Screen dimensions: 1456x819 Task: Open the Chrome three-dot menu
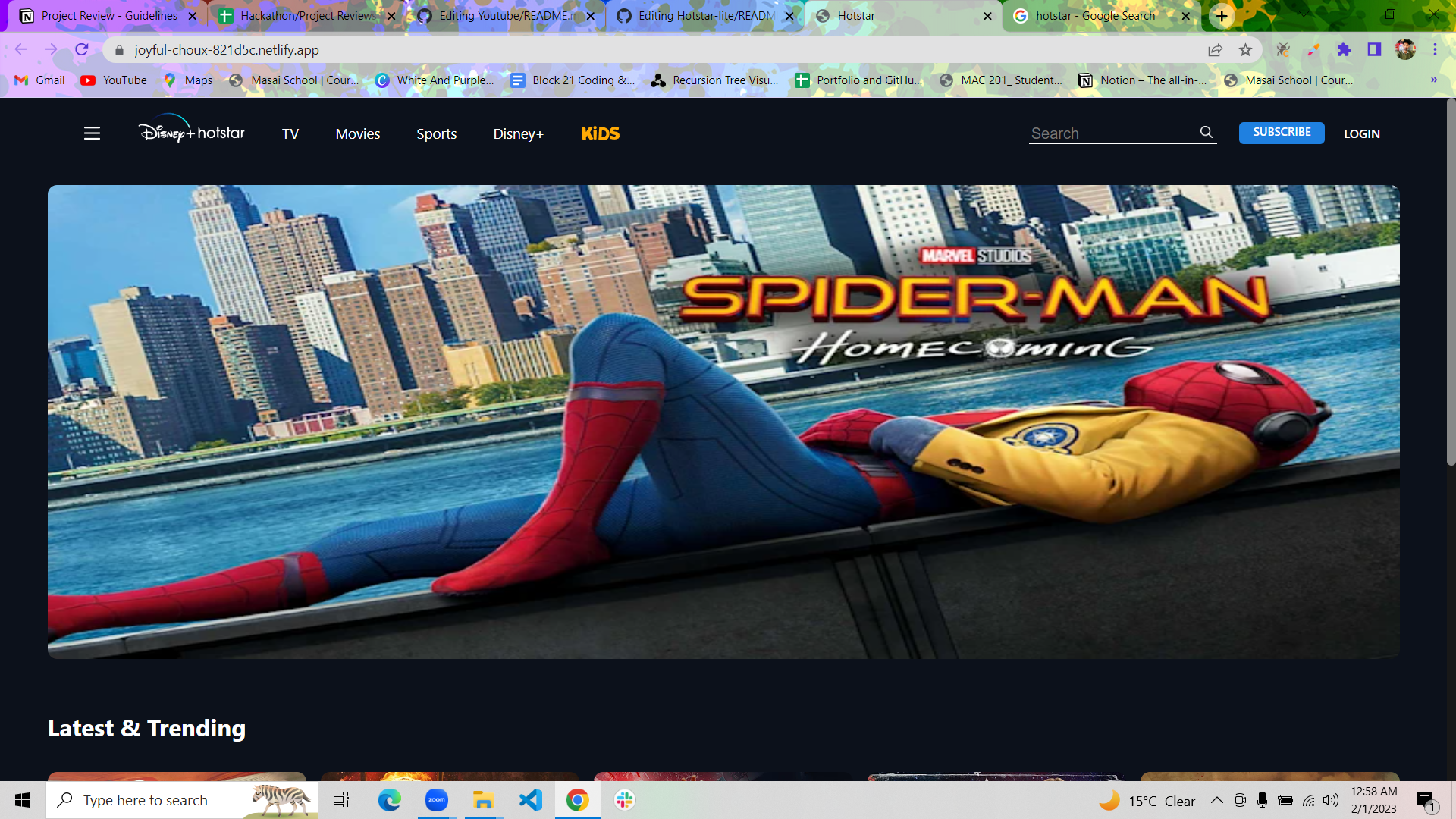[x=1435, y=50]
